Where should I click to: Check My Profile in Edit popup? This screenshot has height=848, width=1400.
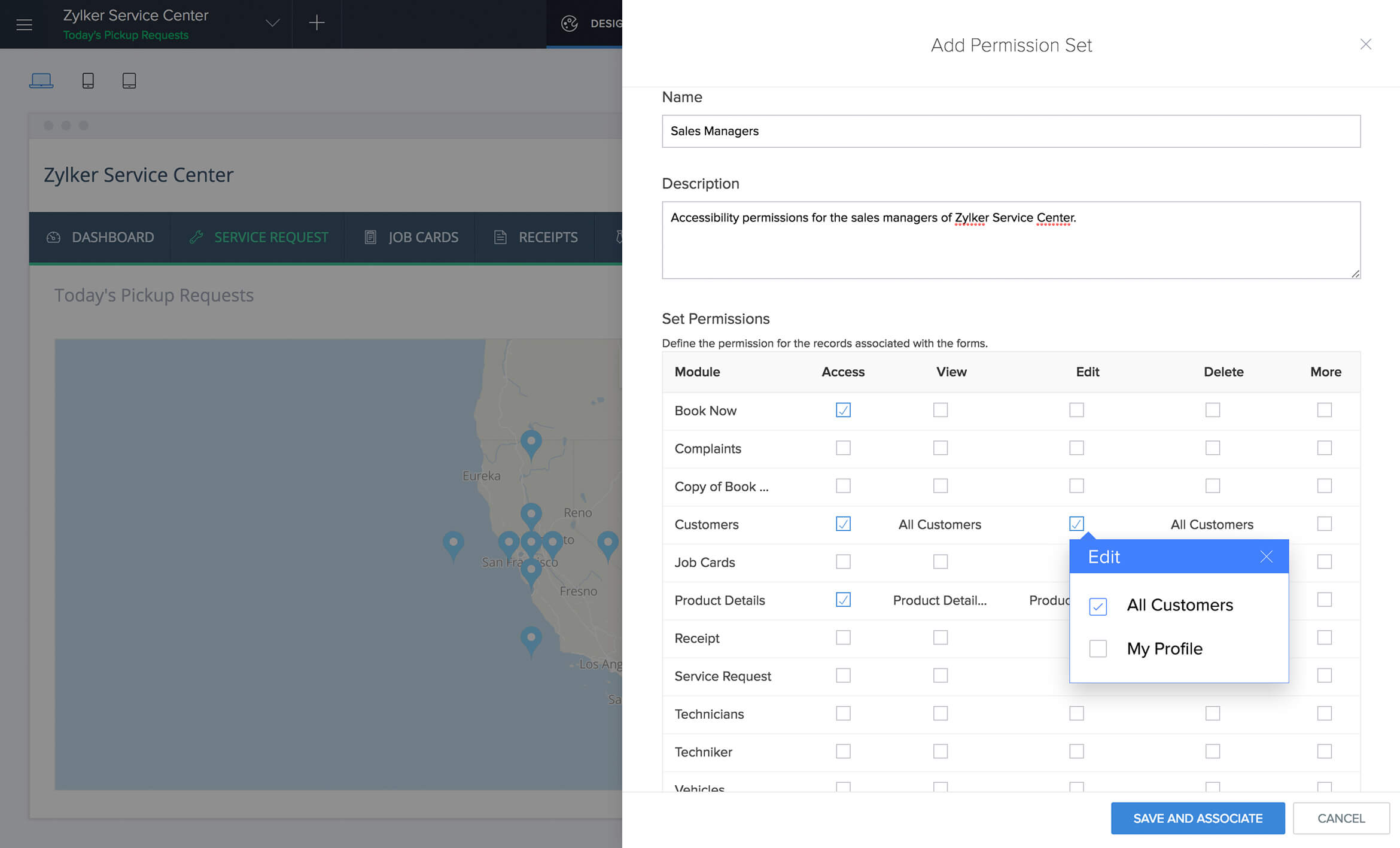coord(1098,649)
